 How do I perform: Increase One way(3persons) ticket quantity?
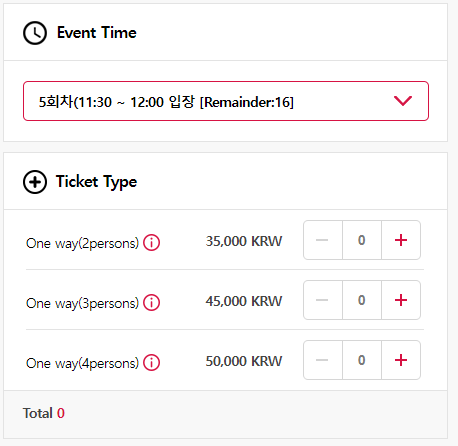[x=401, y=300]
